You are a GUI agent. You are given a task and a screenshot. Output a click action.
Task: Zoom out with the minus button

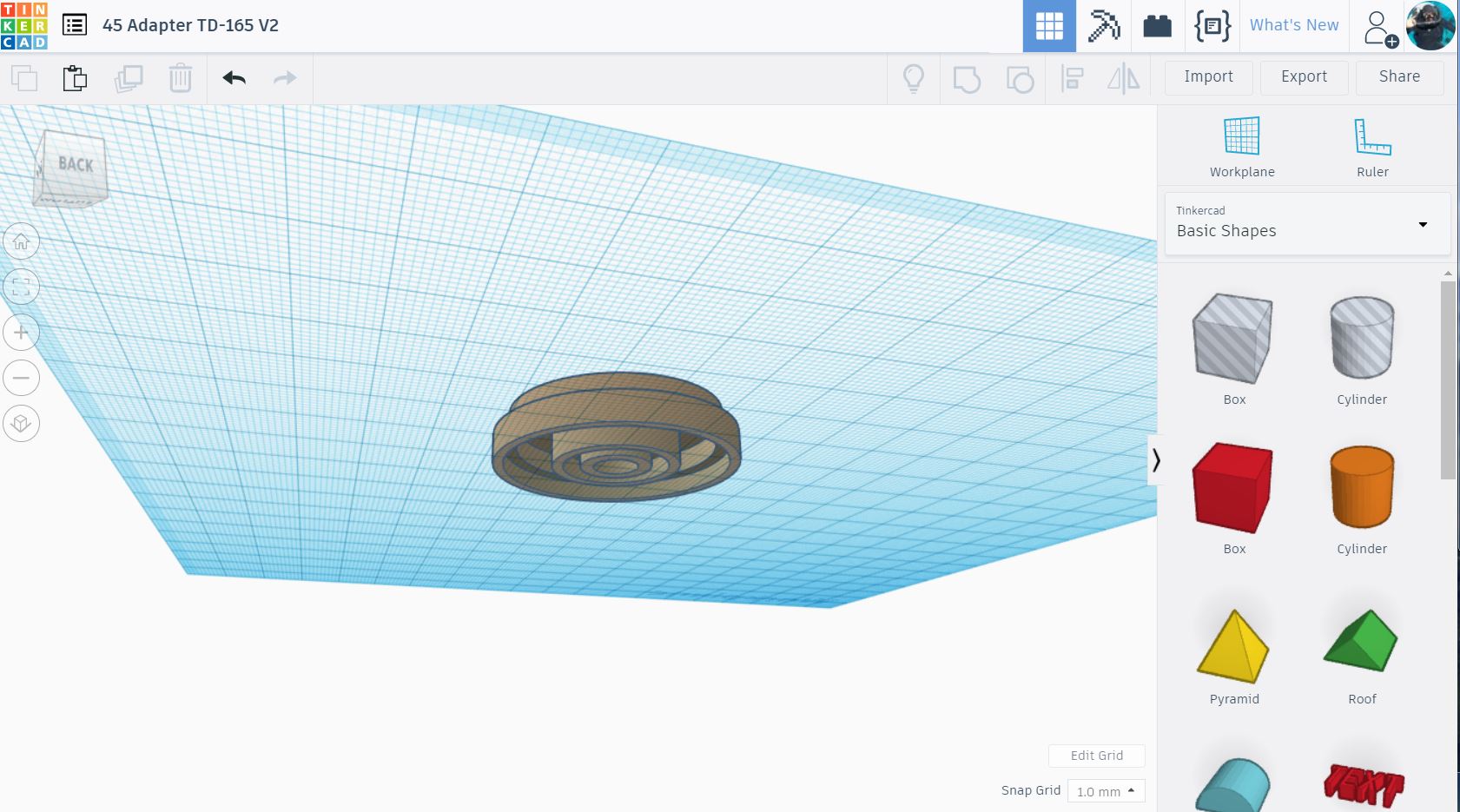pos(22,378)
